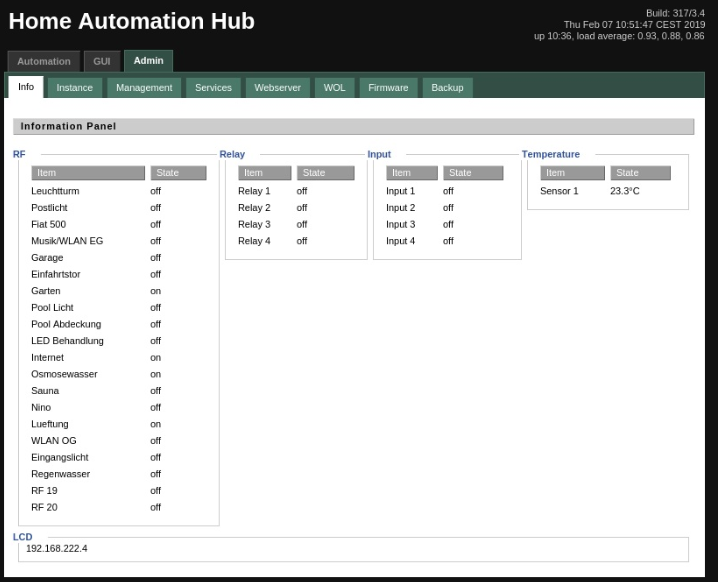Click the Input 1 row label
This screenshot has width=718, height=582.
(400, 191)
